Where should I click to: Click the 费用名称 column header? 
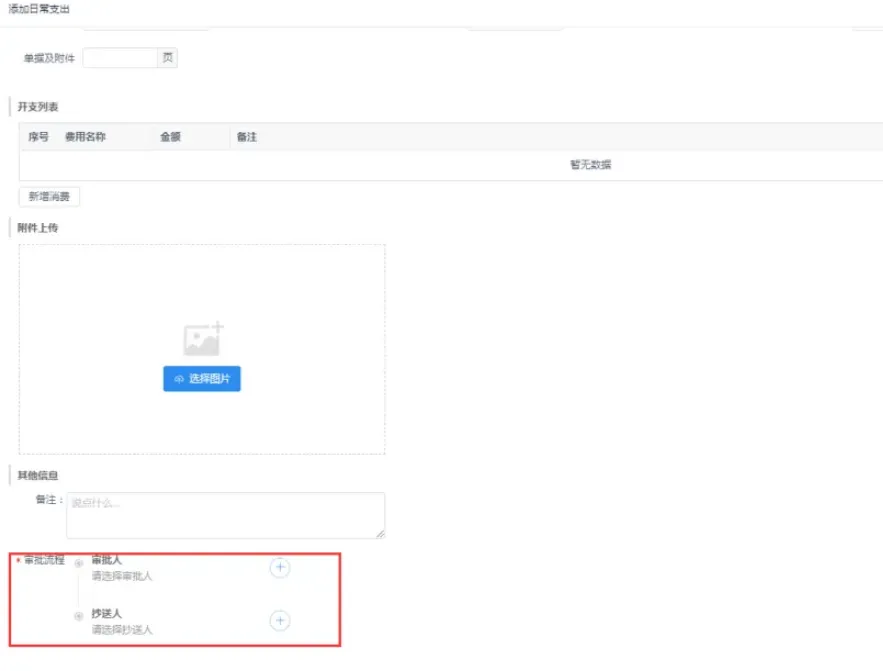[86, 137]
